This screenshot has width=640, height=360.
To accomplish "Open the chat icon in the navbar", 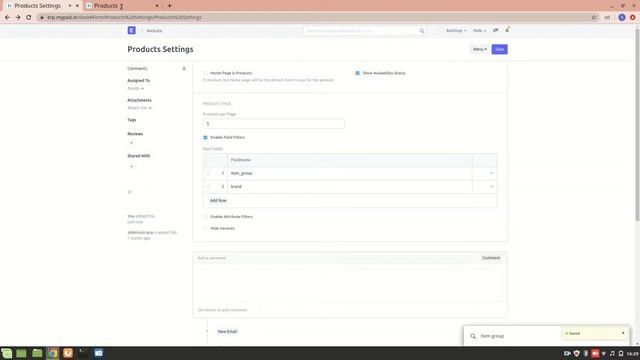I will click(496, 30).
